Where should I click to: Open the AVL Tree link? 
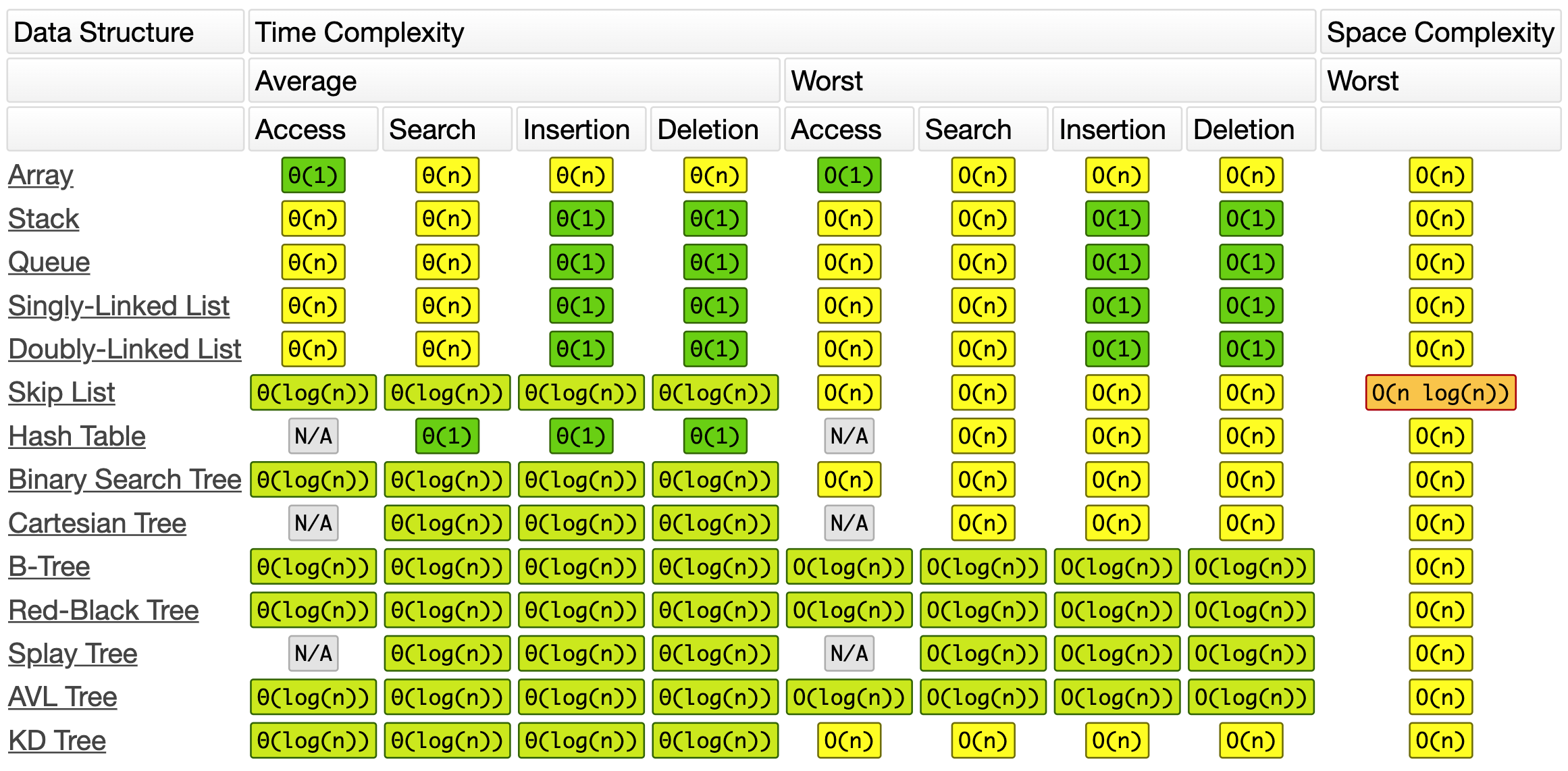click(x=63, y=697)
